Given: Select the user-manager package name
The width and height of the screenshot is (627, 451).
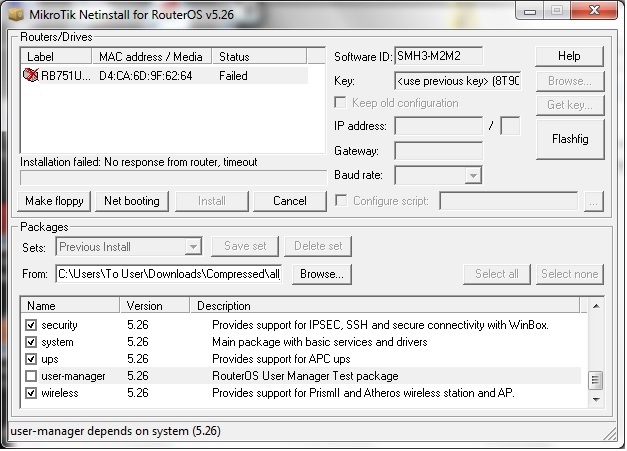Looking at the screenshot, I should click(x=73, y=376).
